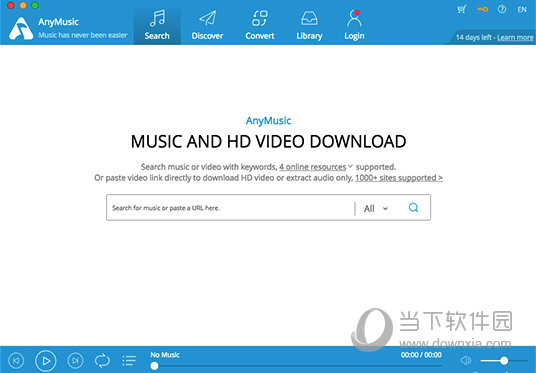Click the AnyMusic logo icon
Screen dimensions: 536x373
click(x=21, y=28)
